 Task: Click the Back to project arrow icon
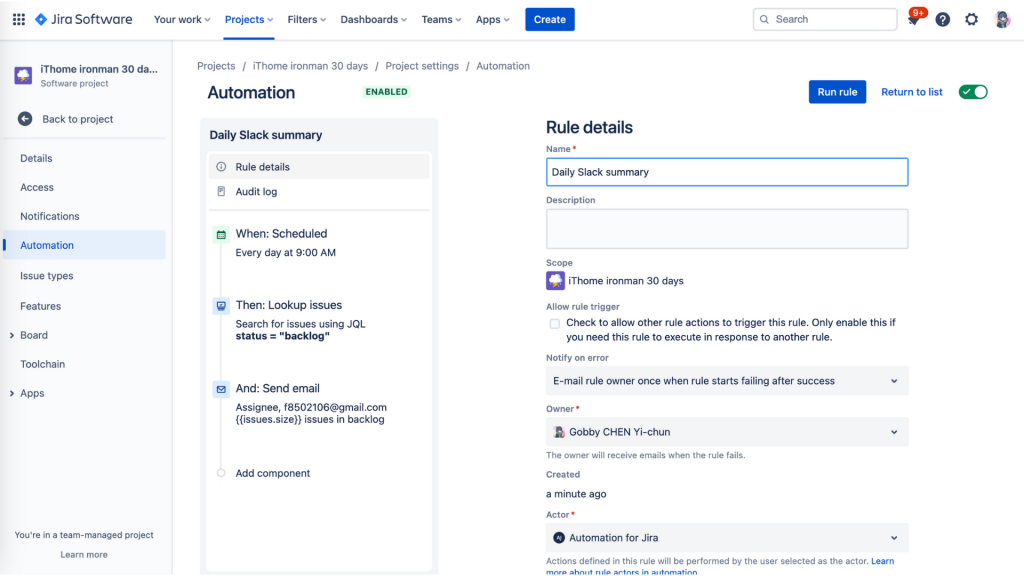pos(25,119)
